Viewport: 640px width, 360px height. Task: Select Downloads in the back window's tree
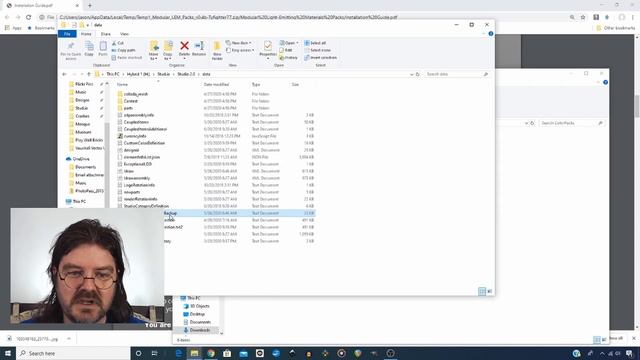(197, 330)
